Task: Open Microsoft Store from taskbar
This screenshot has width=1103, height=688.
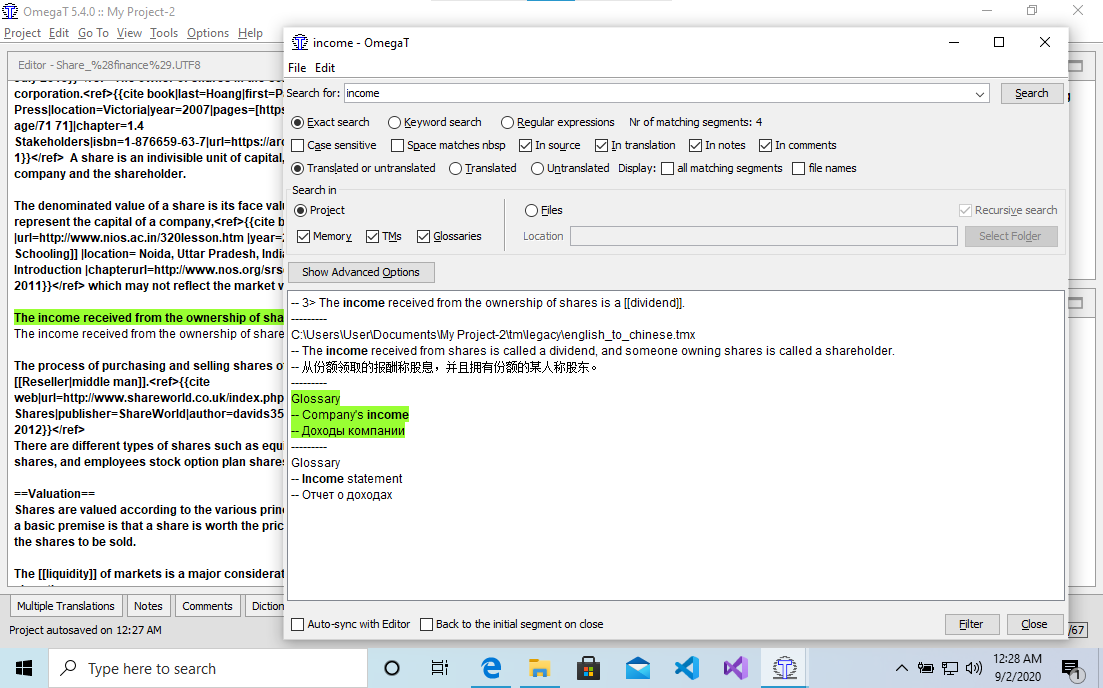Action: 588,668
